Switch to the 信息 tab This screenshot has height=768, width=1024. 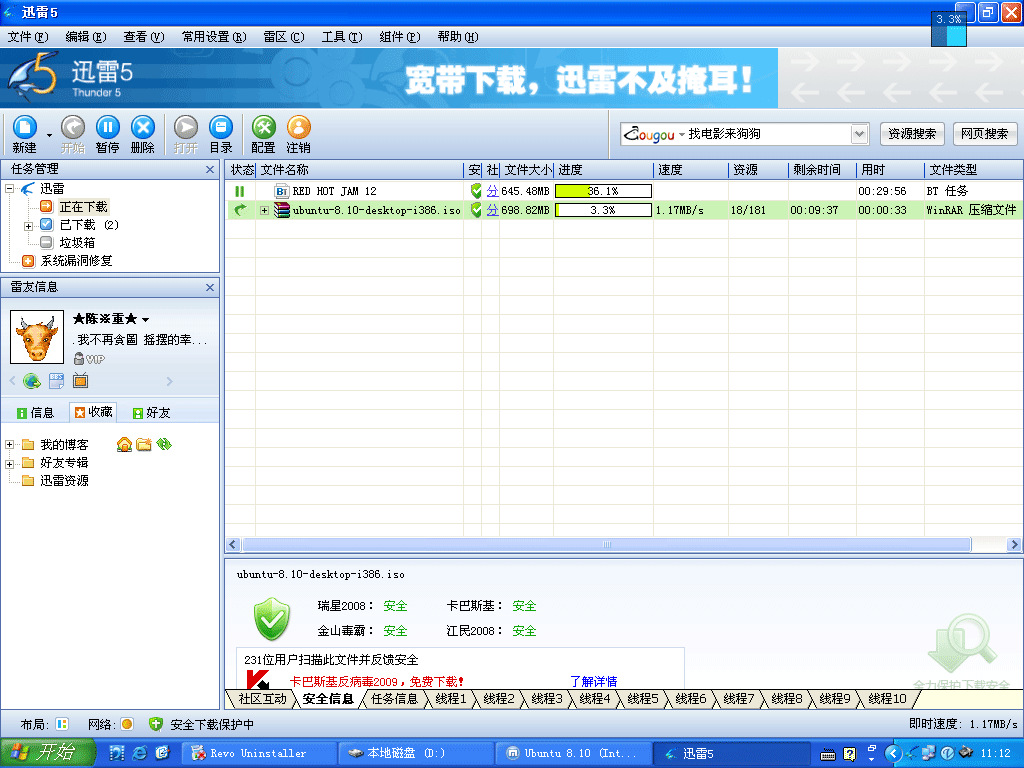point(35,413)
